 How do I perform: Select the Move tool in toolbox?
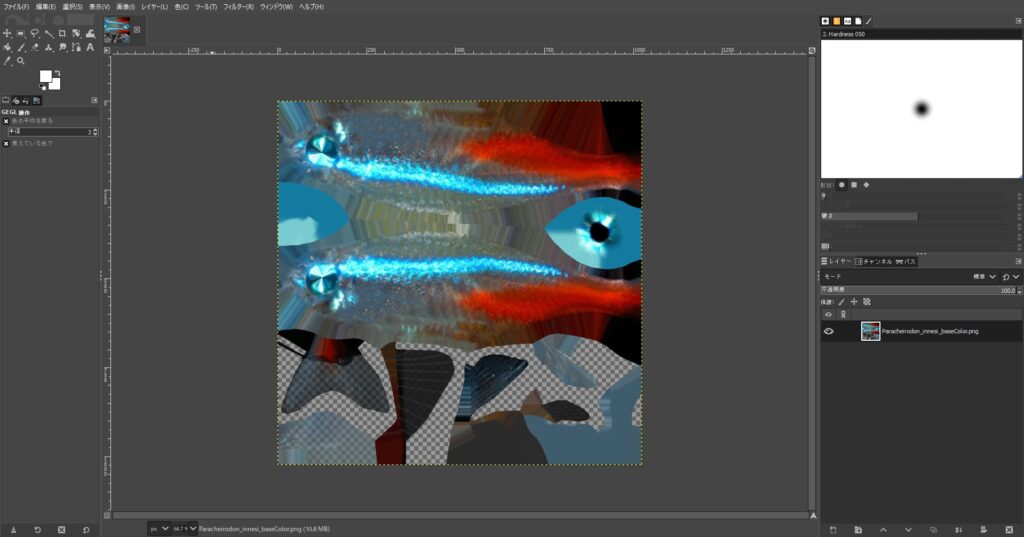[x=7, y=33]
